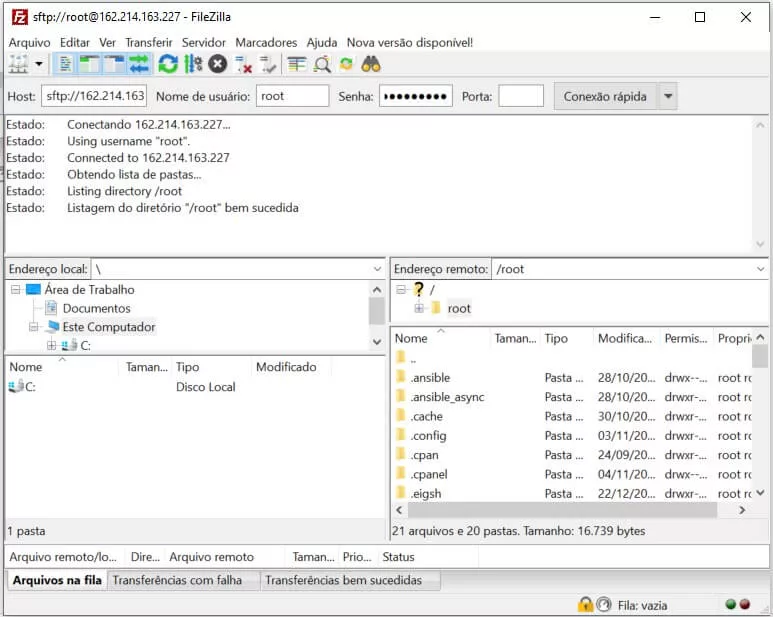Click the Conexão rápida button
The height and width of the screenshot is (617, 773).
(x=605, y=96)
